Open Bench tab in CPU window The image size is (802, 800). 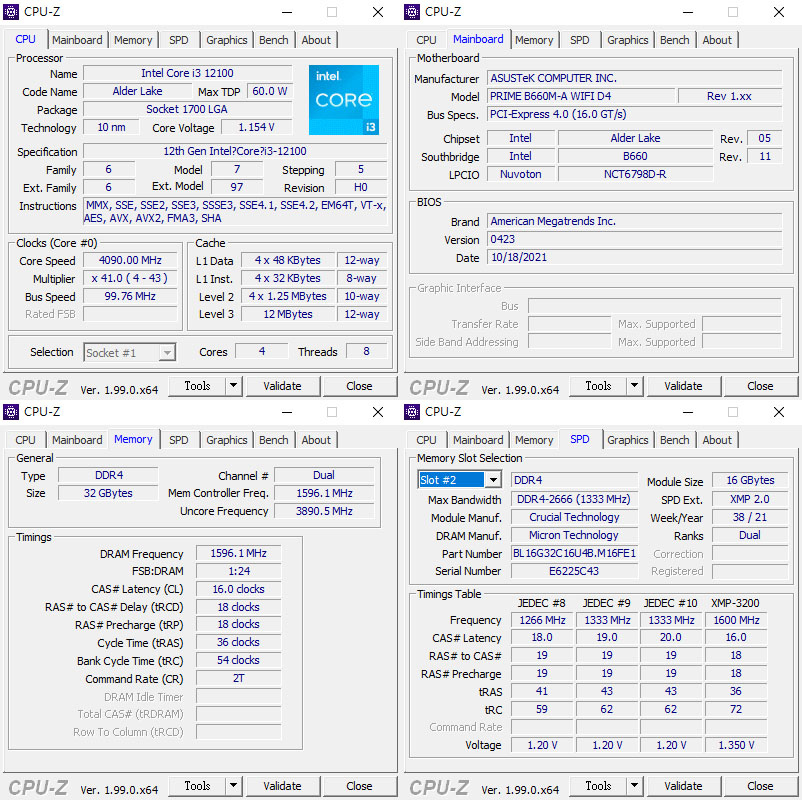(x=274, y=40)
